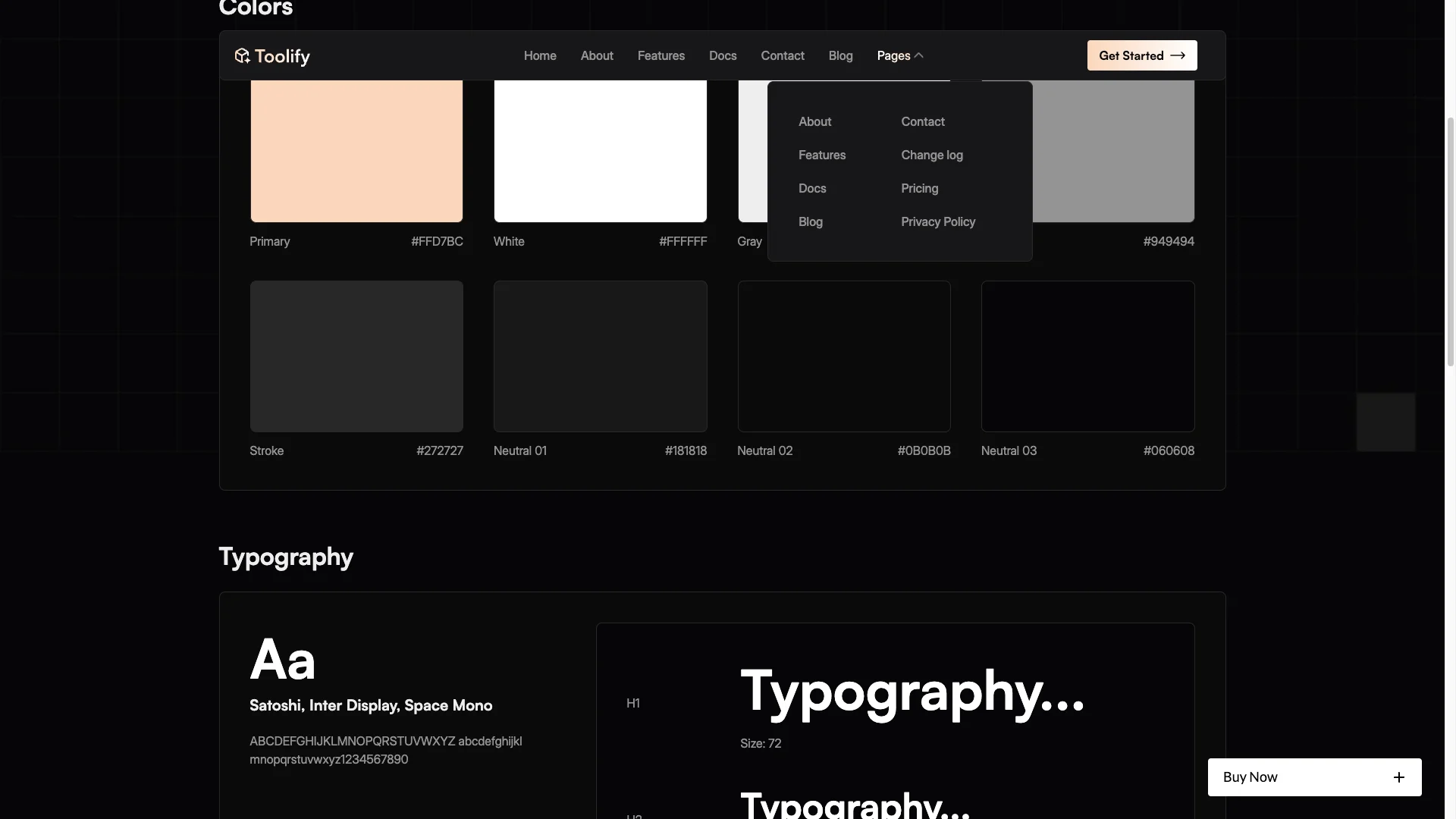Click the #060608 hex value
The height and width of the screenshot is (819, 1456).
1169,450
